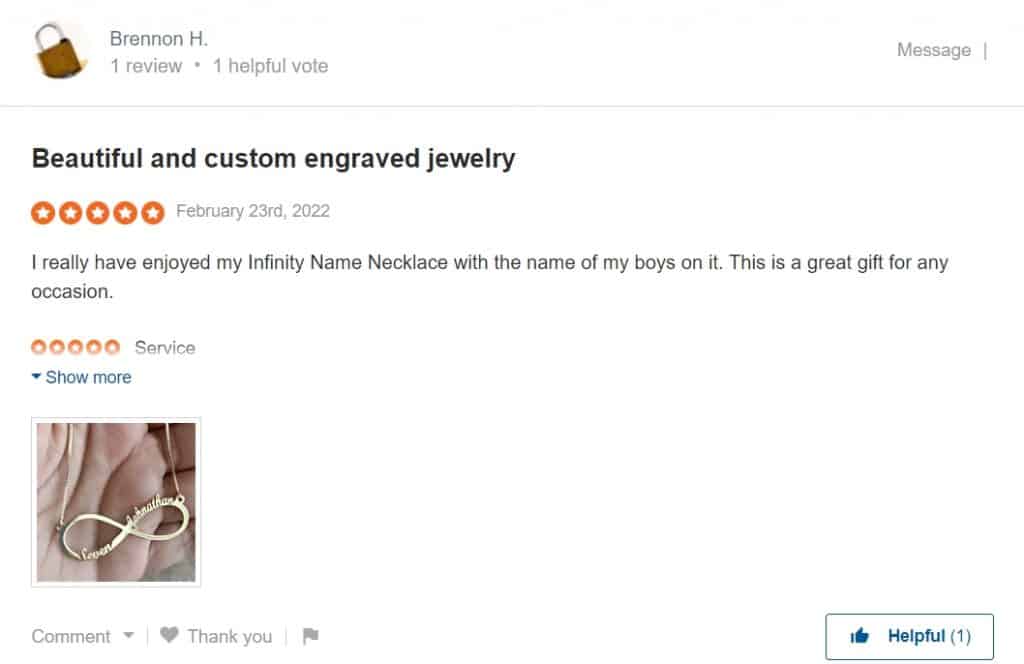1024x664 pixels.
Task: Click the third star in the main rating
Action: point(98,212)
